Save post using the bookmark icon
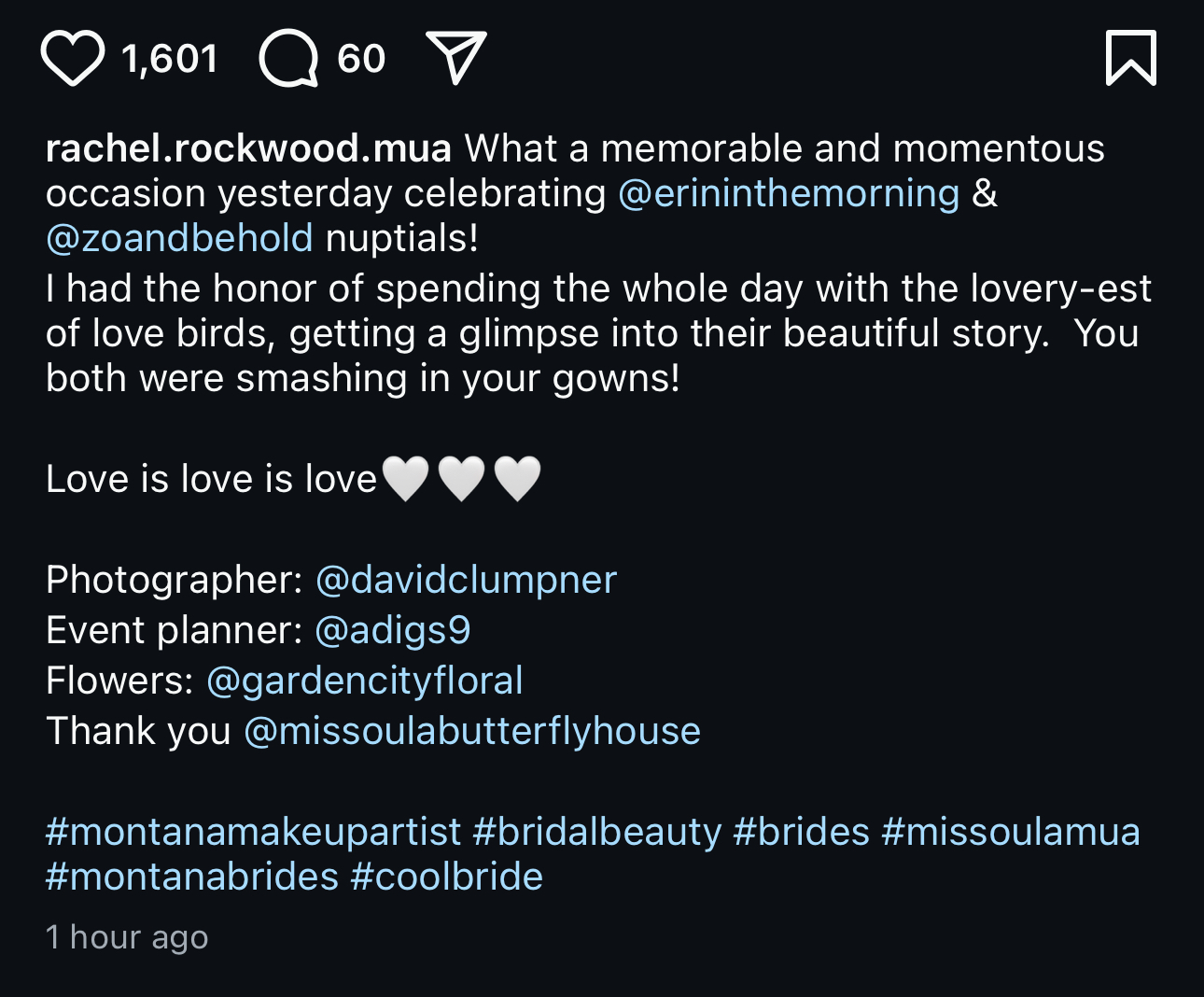The width and height of the screenshot is (1204, 997). pyautogui.click(x=1130, y=58)
